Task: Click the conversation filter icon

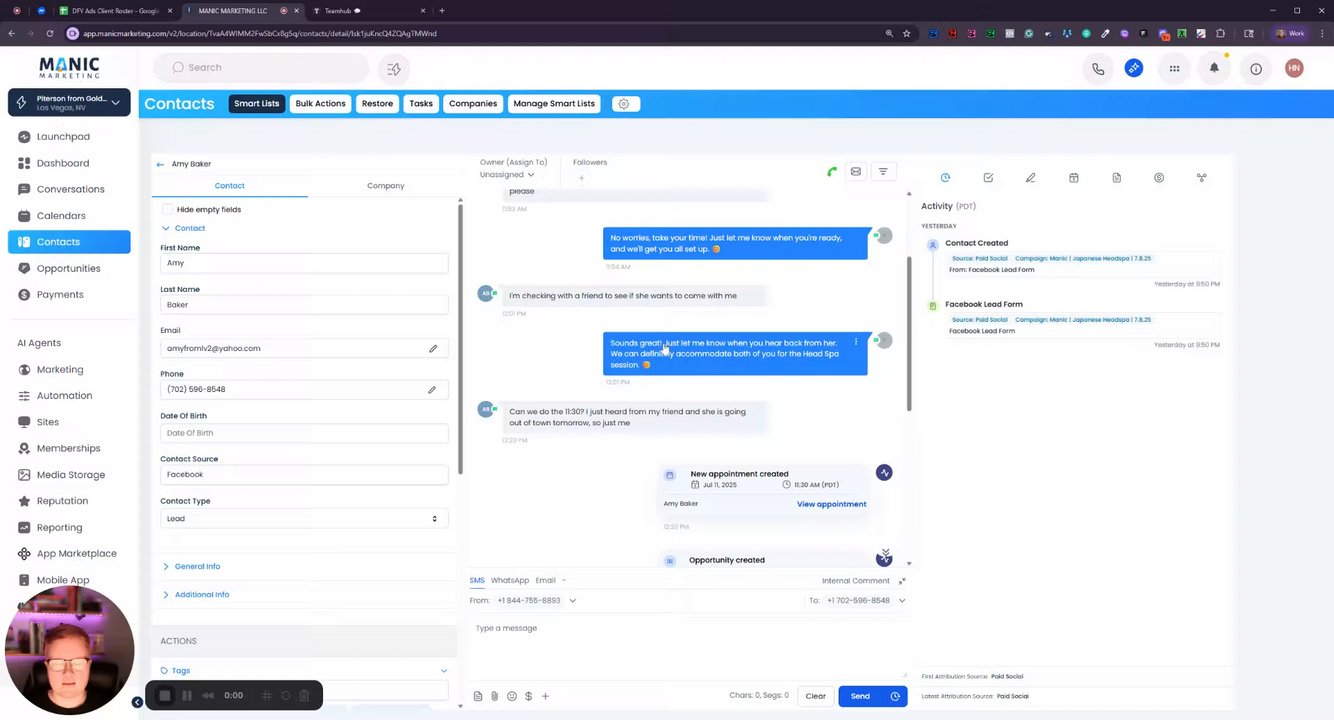Action: point(883,172)
